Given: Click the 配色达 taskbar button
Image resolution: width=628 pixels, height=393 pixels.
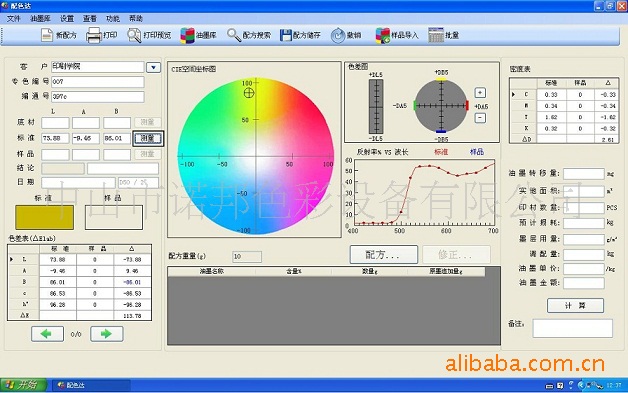Looking at the screenshot, I should pos(91,385).
